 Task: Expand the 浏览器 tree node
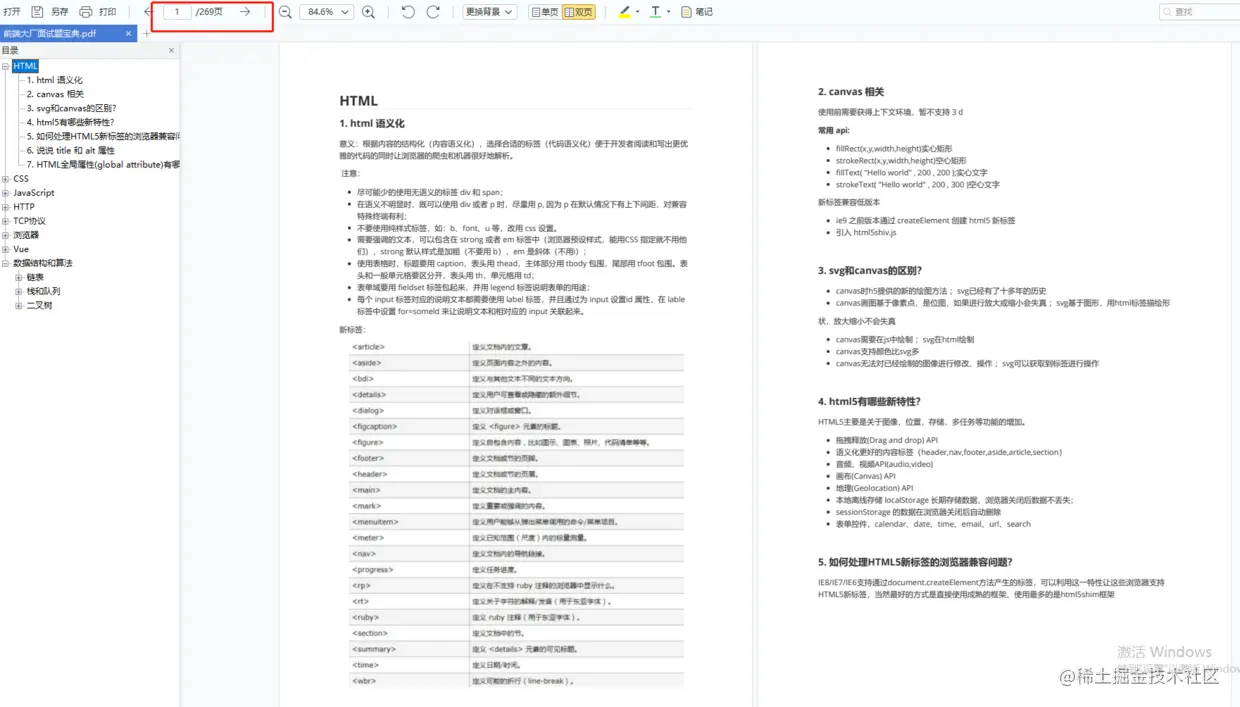(x=6, y=235)
